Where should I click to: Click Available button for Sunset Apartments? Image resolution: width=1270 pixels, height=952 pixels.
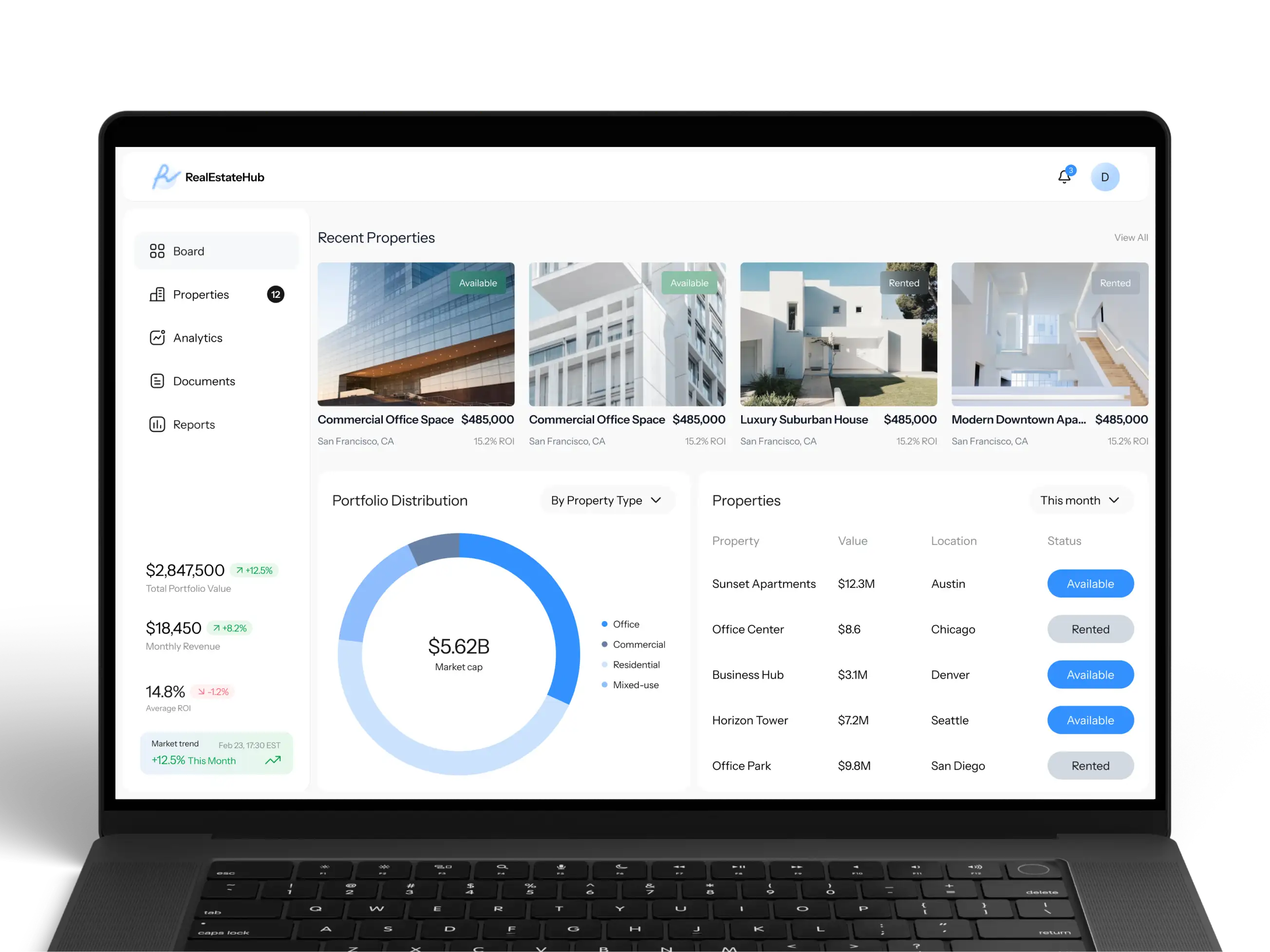pos(1090,584)
